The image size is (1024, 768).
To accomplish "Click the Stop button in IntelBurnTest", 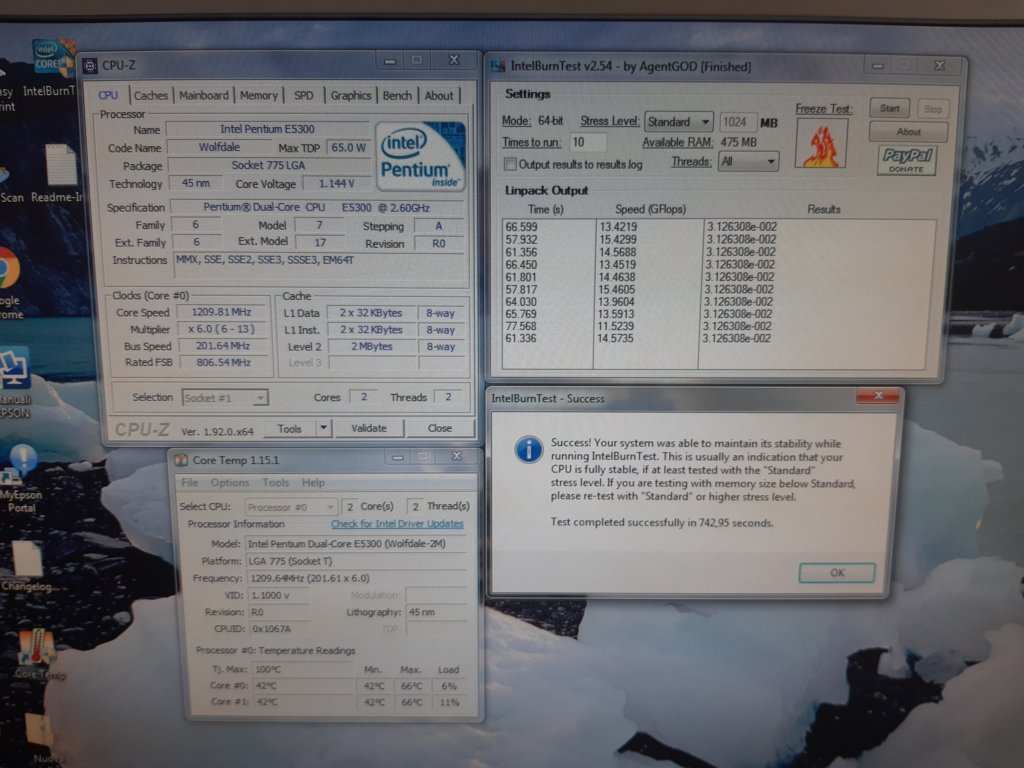I will (933, 109).
